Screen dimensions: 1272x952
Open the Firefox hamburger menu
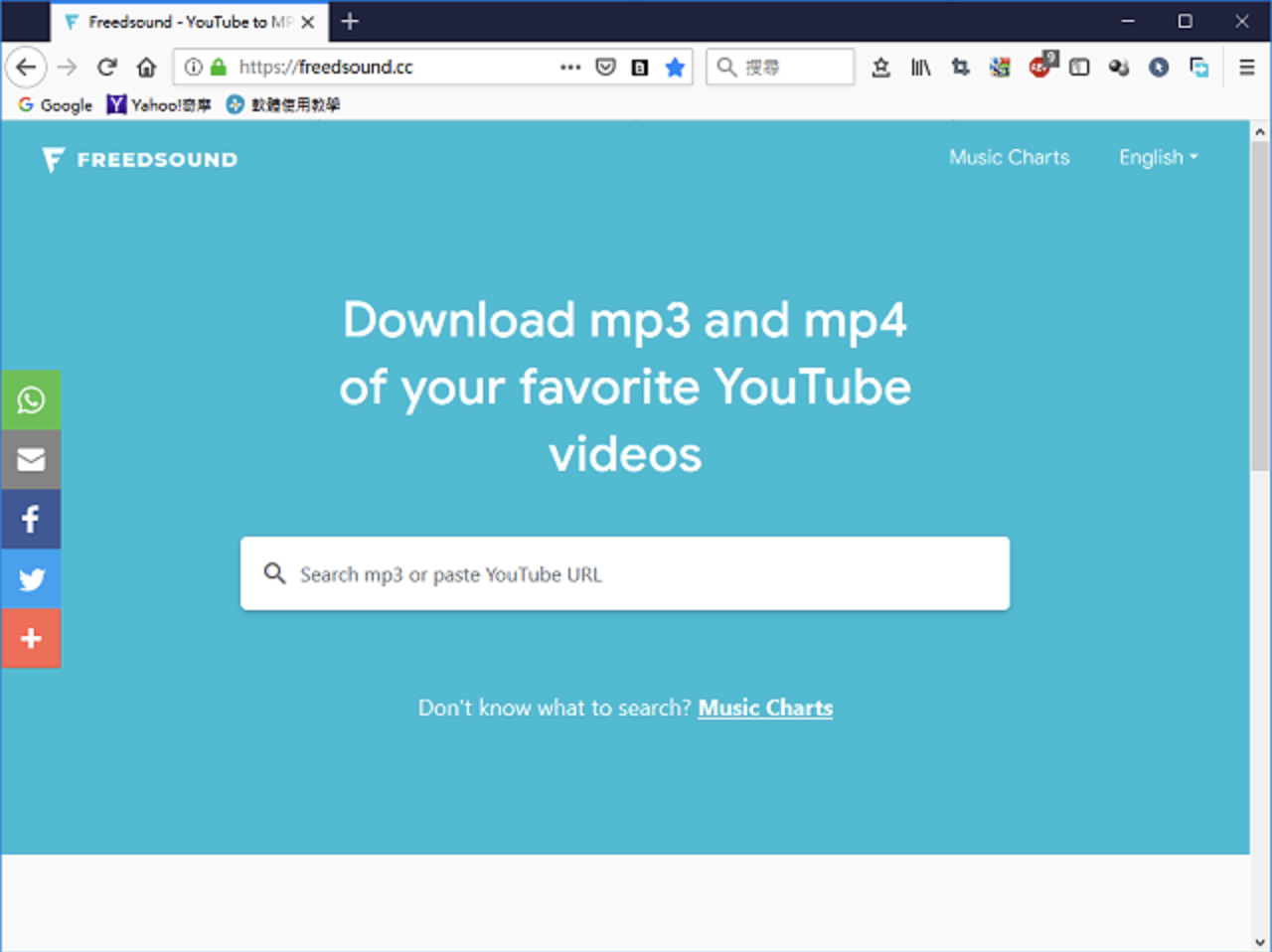click(1246, 67)
